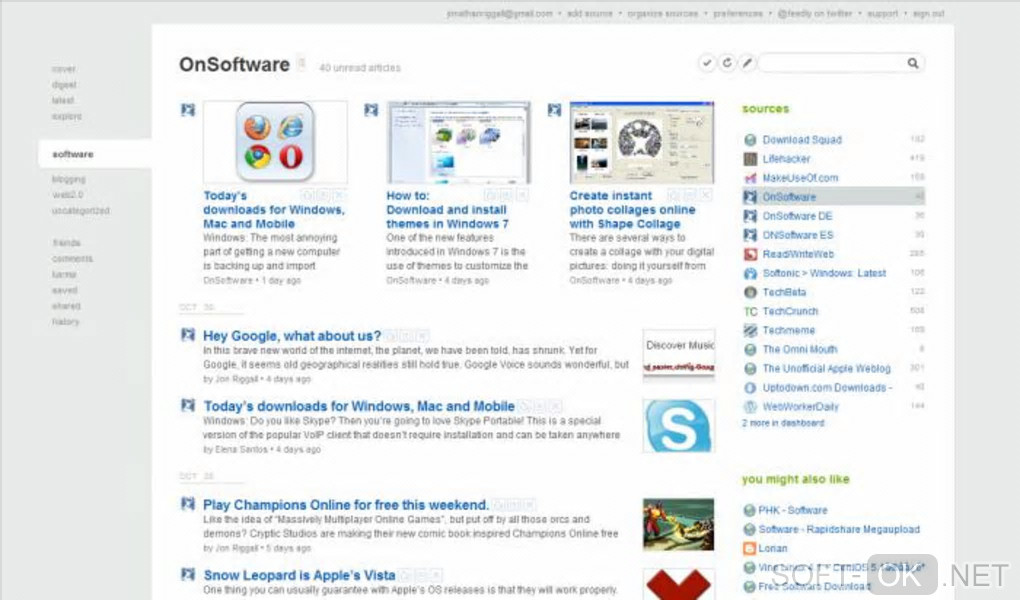The height and width of the screenshot is (600, 1020).
Task: Click the search input field
Action: 832,63
